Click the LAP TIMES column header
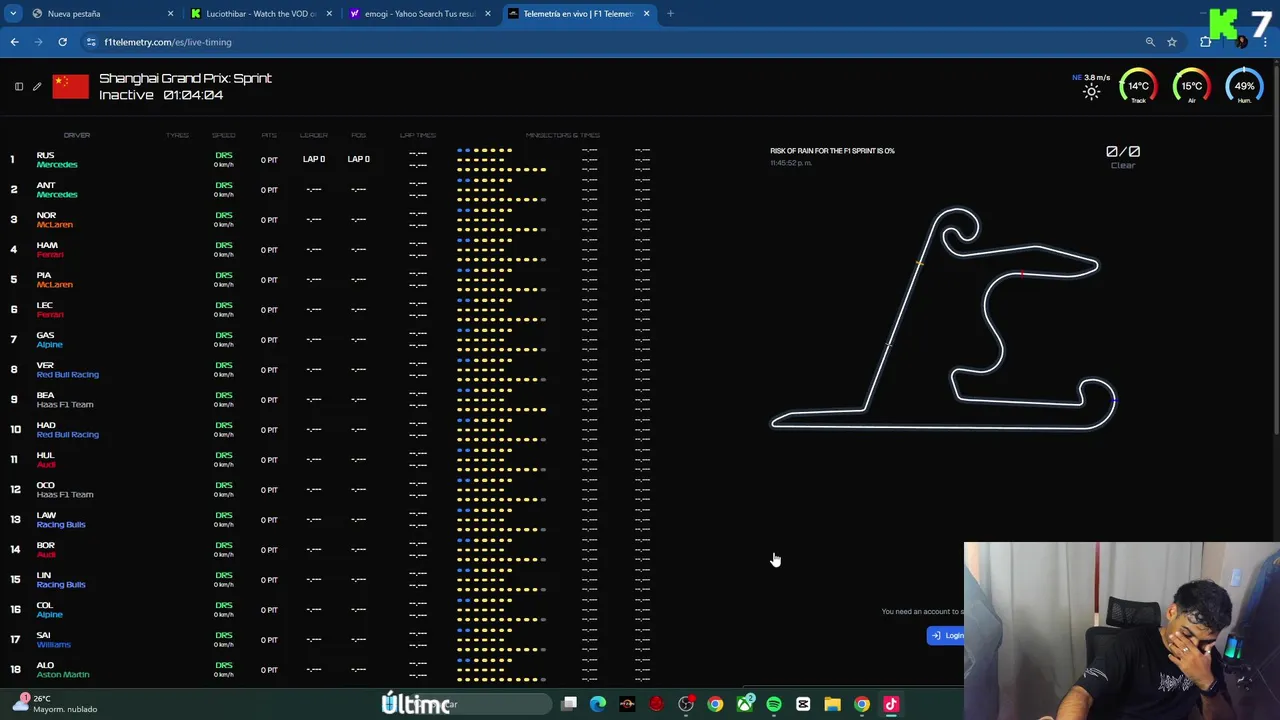This screenshot has height=720, width=1280. [418, 135]
